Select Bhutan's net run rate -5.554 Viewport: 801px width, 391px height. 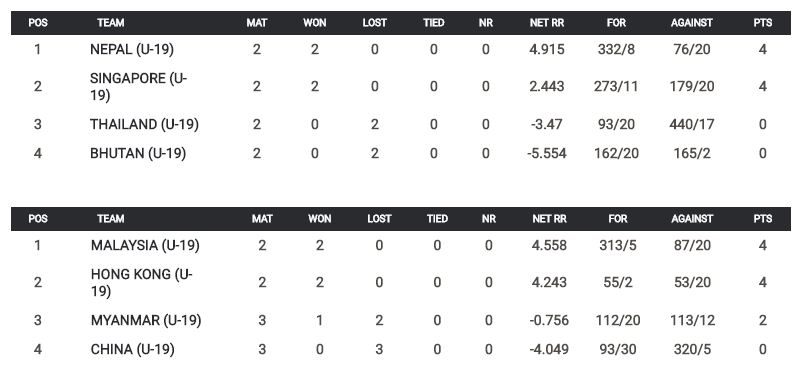pos(547,153)
